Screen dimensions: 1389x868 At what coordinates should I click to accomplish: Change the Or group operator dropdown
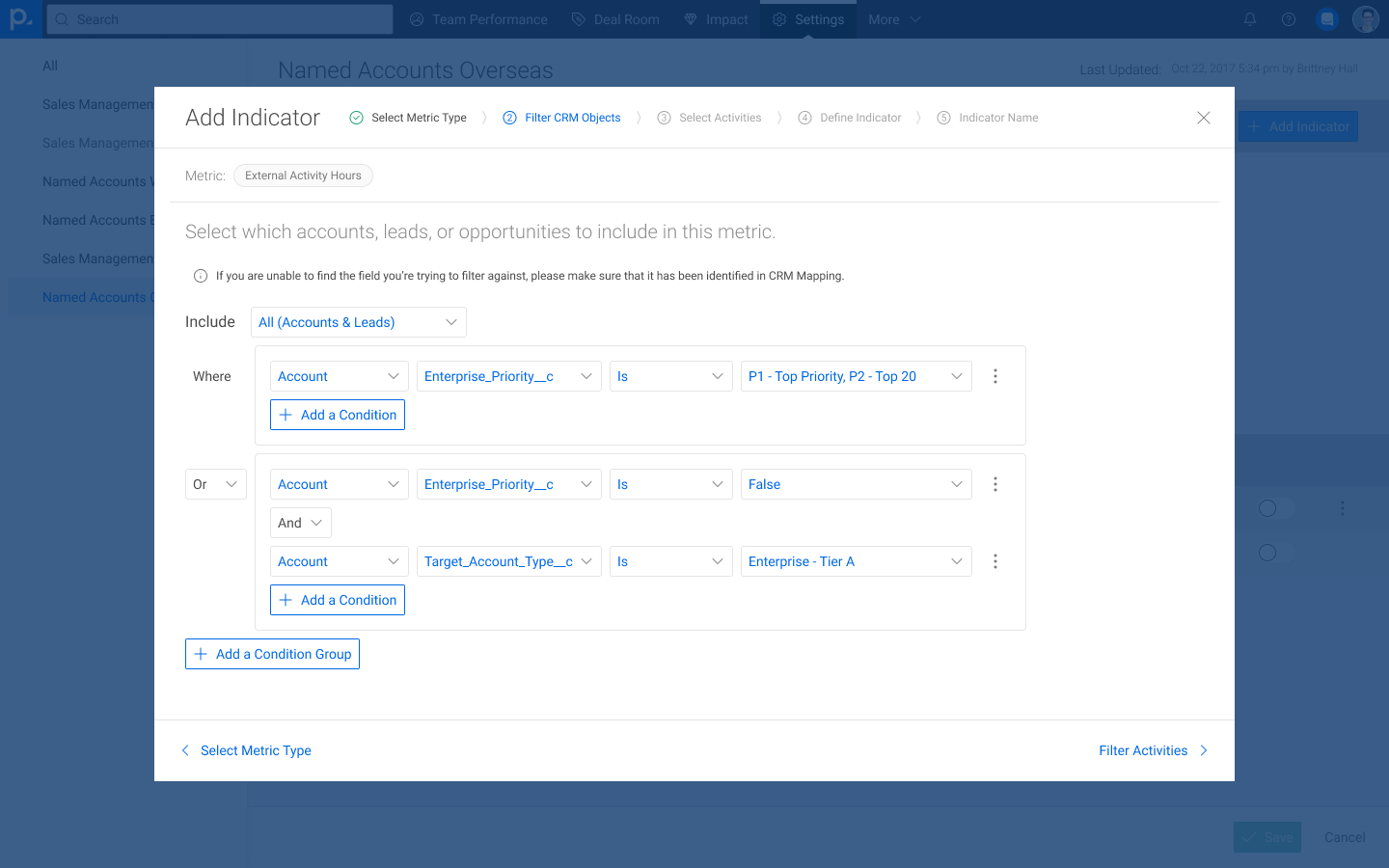[215, 484]
